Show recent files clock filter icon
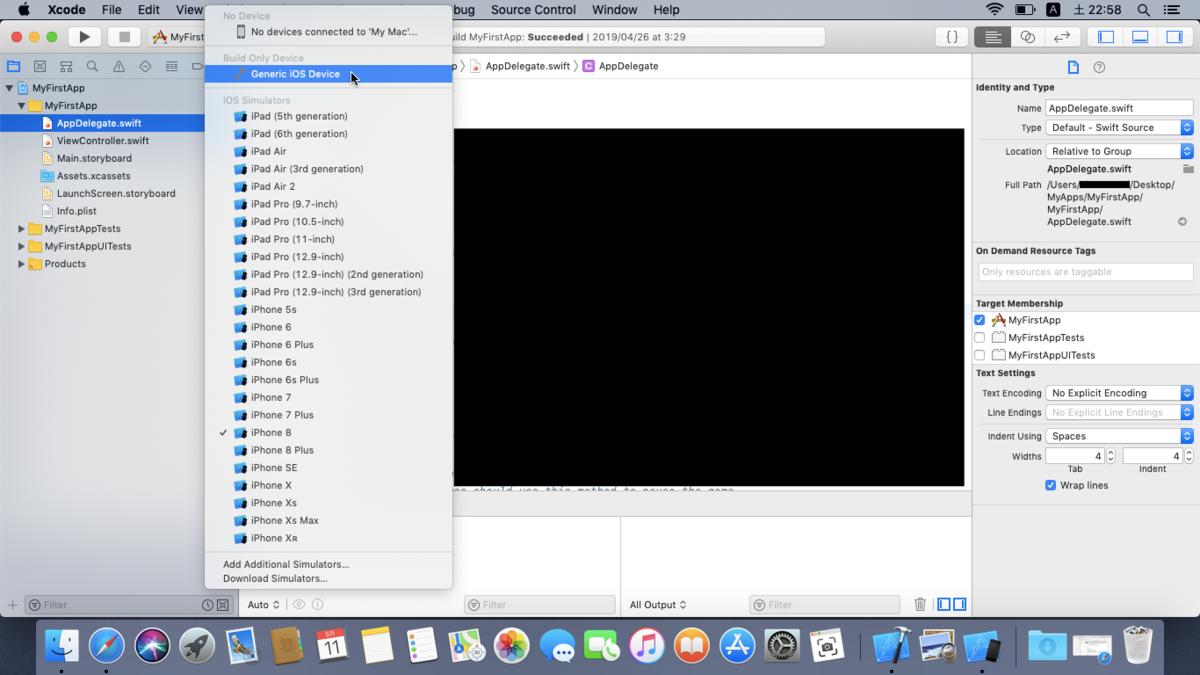 [207, 605]
